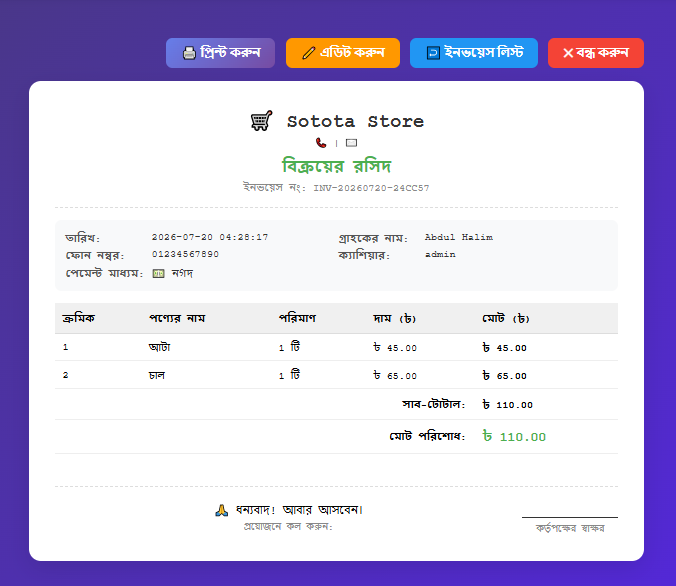Click the green total paid ৳ 110.00
The image size is (676, 586).
pyautogui.click(x=514, y=437)
